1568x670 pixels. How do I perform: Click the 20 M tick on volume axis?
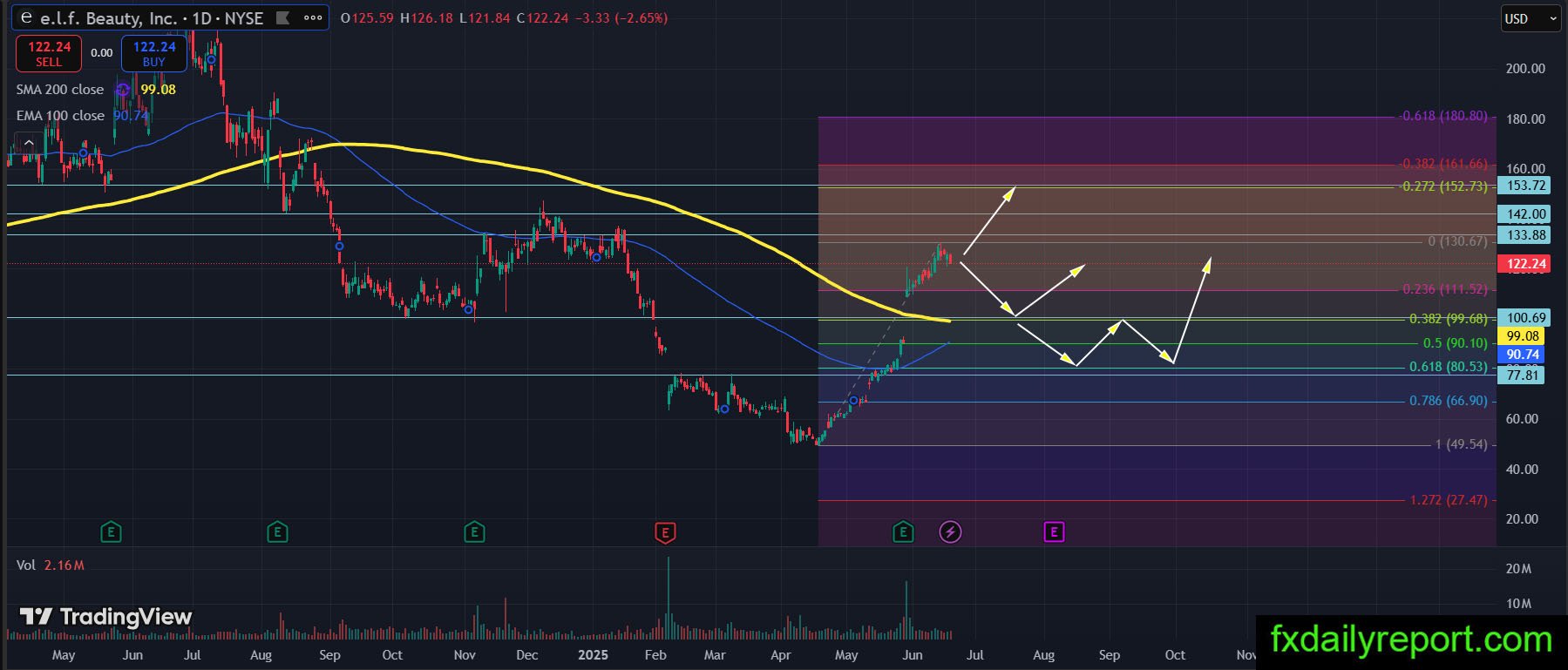(1519, 569)
